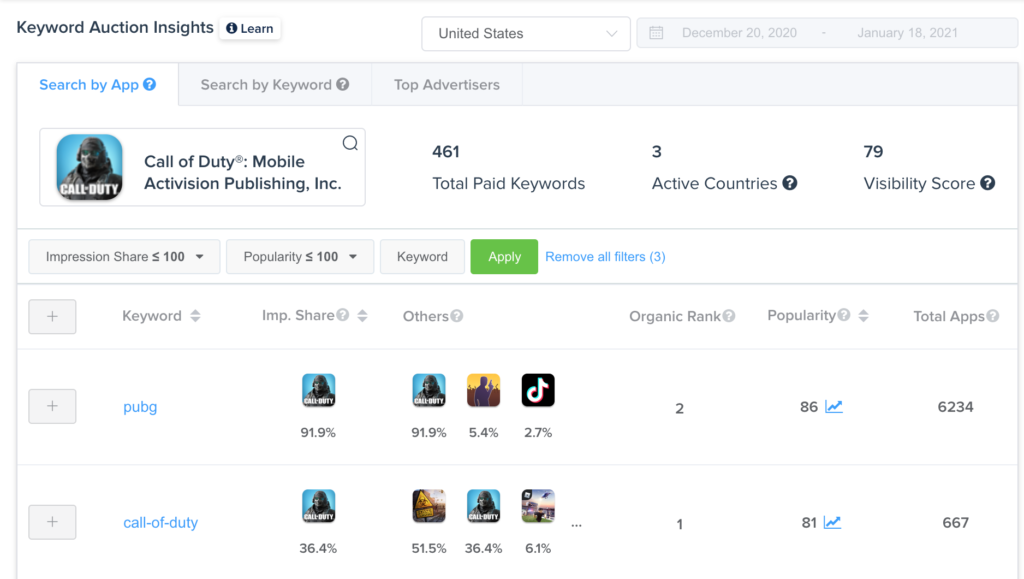The image size is (1024, 579).
Task: Click the search magnifier in app selector
Action: (x=350, y=143)
